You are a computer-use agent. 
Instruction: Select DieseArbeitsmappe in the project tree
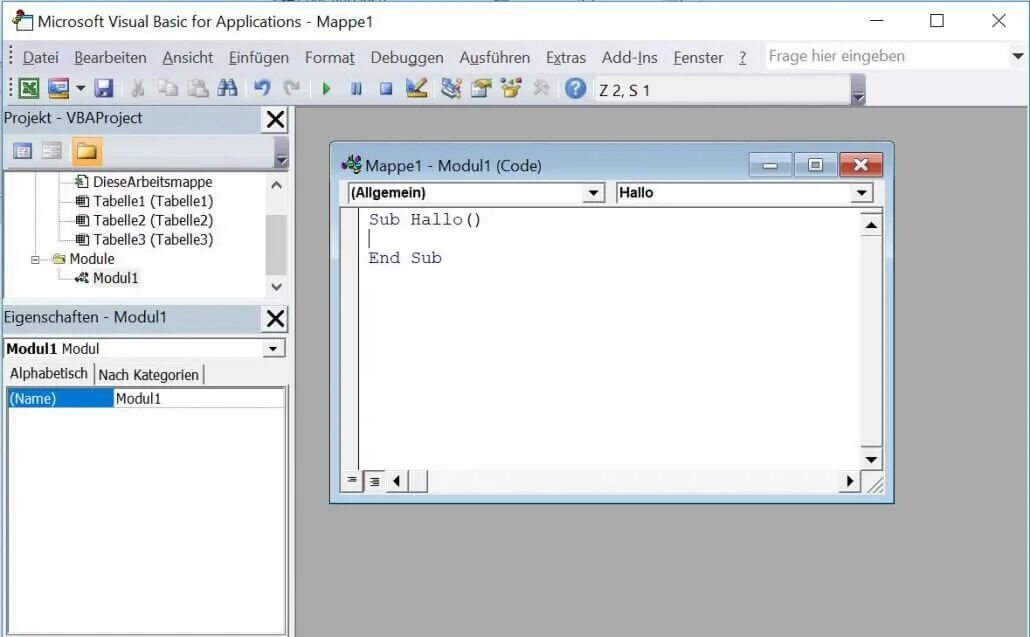(x=152, y=182)
